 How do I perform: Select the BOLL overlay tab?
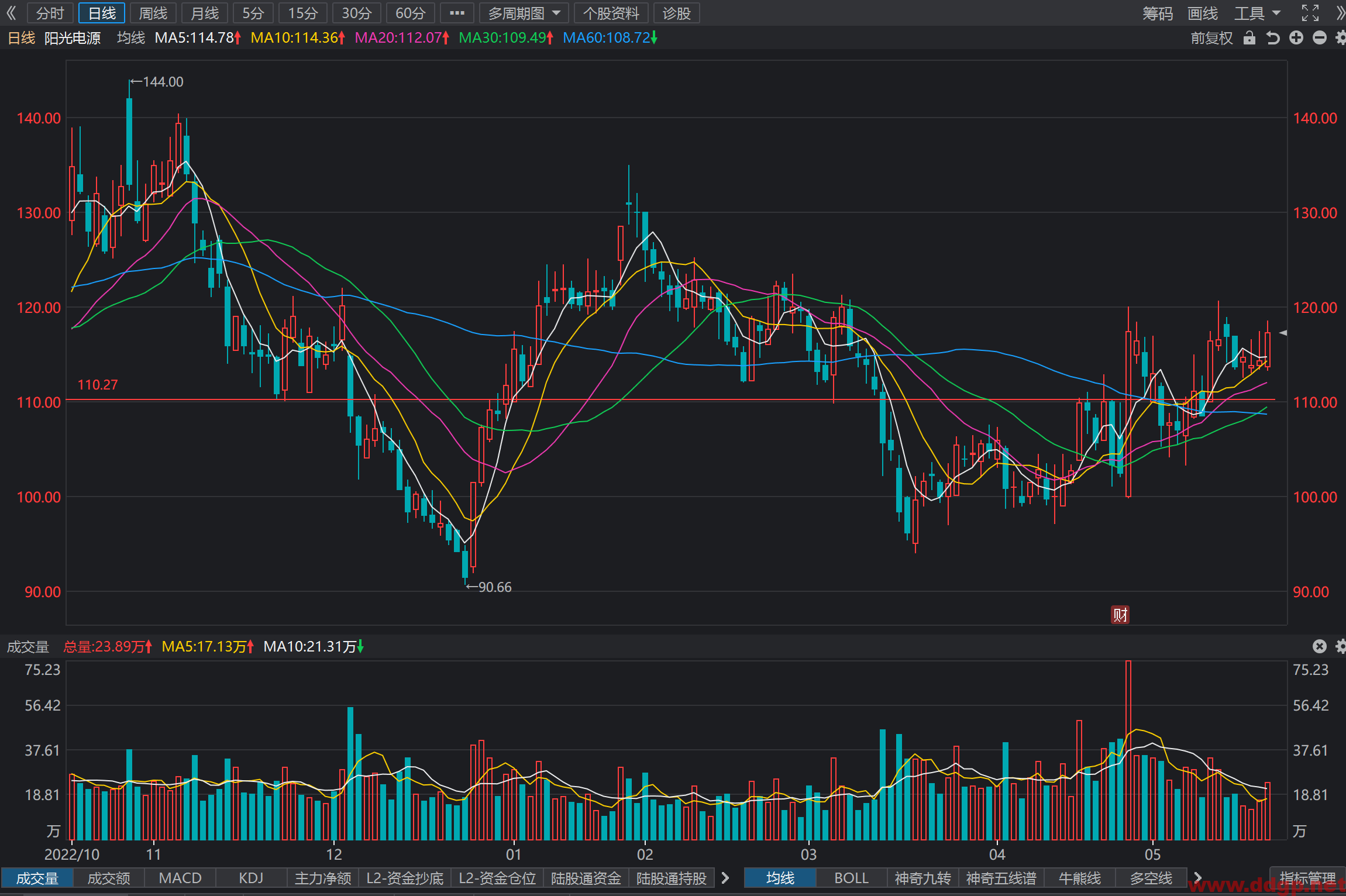click(851, 878)
